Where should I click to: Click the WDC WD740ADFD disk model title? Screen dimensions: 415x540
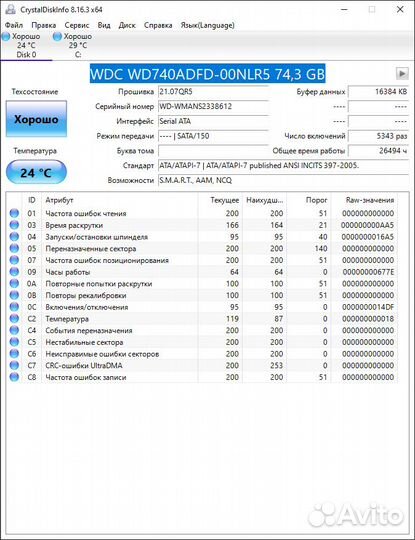point(207,74)
